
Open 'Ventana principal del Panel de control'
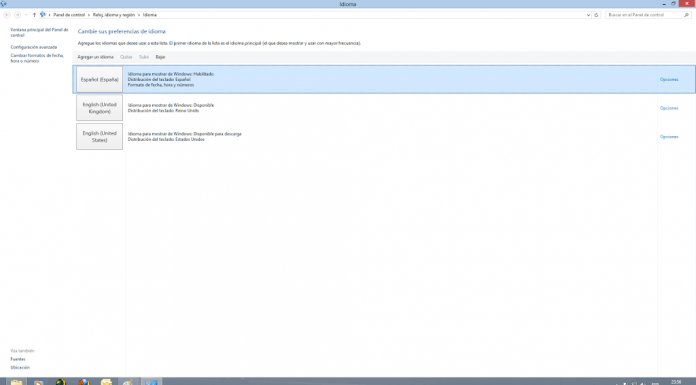39,32
